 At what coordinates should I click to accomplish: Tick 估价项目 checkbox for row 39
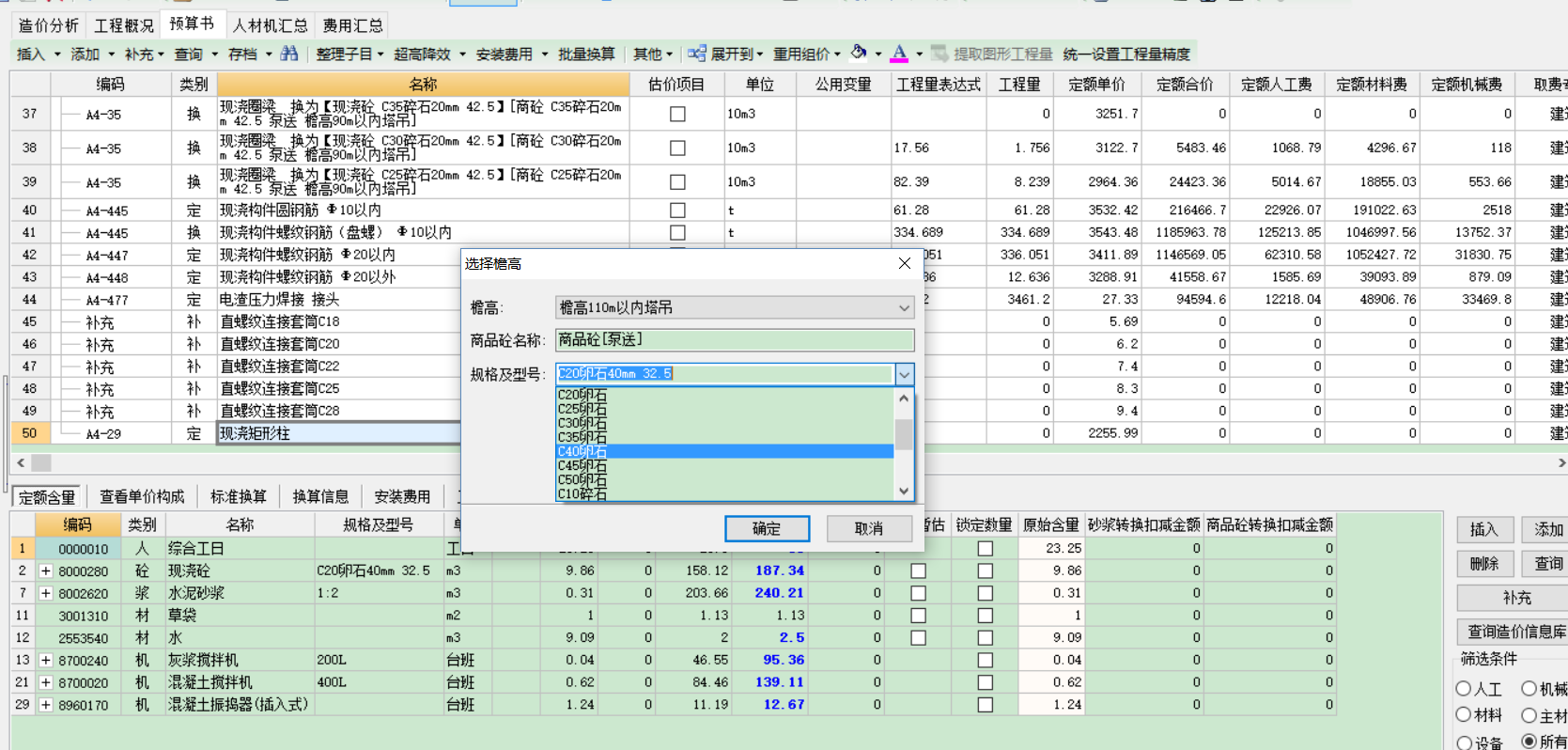(x=677, y=181)
